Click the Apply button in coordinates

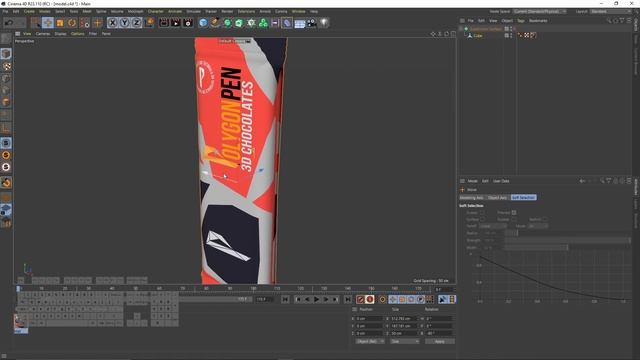click(440, 341)
